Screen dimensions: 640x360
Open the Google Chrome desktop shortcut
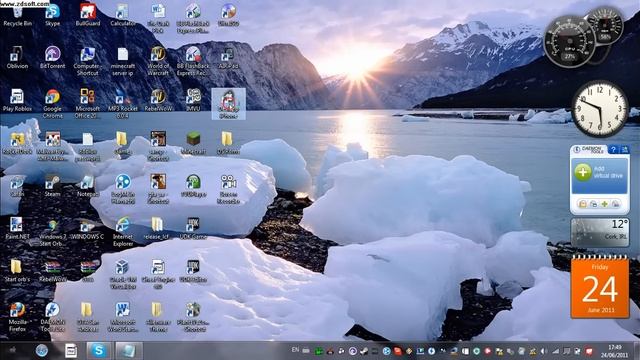click(x=53, y=104)
